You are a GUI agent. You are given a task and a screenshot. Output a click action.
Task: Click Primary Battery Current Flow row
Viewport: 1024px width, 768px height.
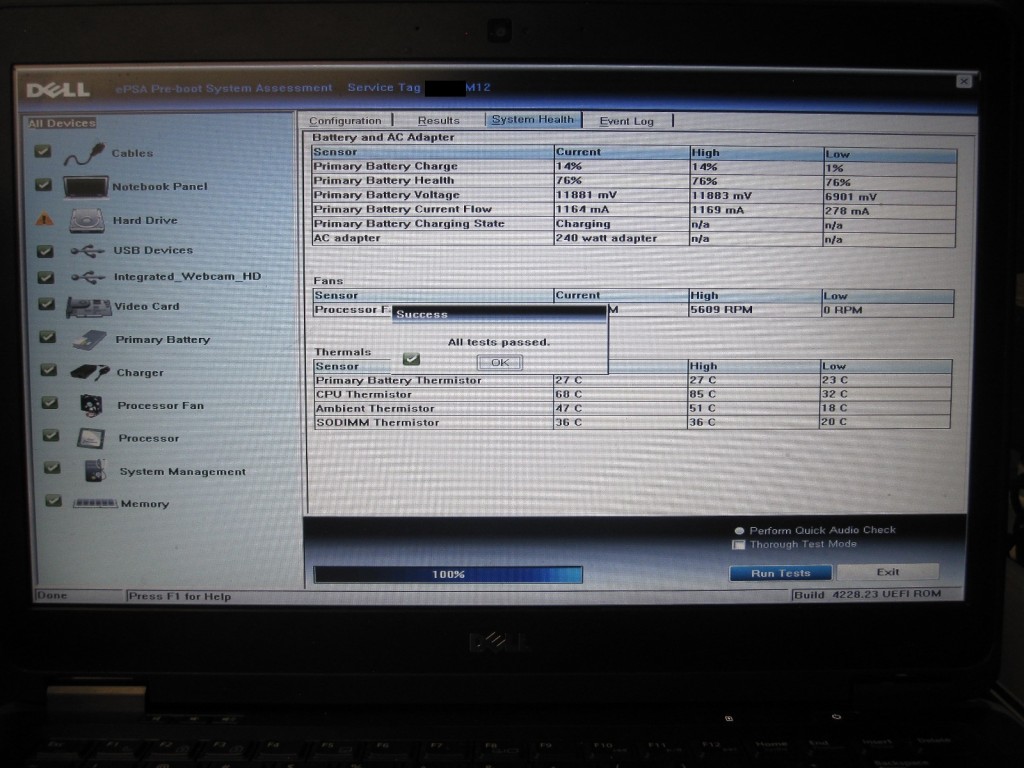click(x=634, y=210)
